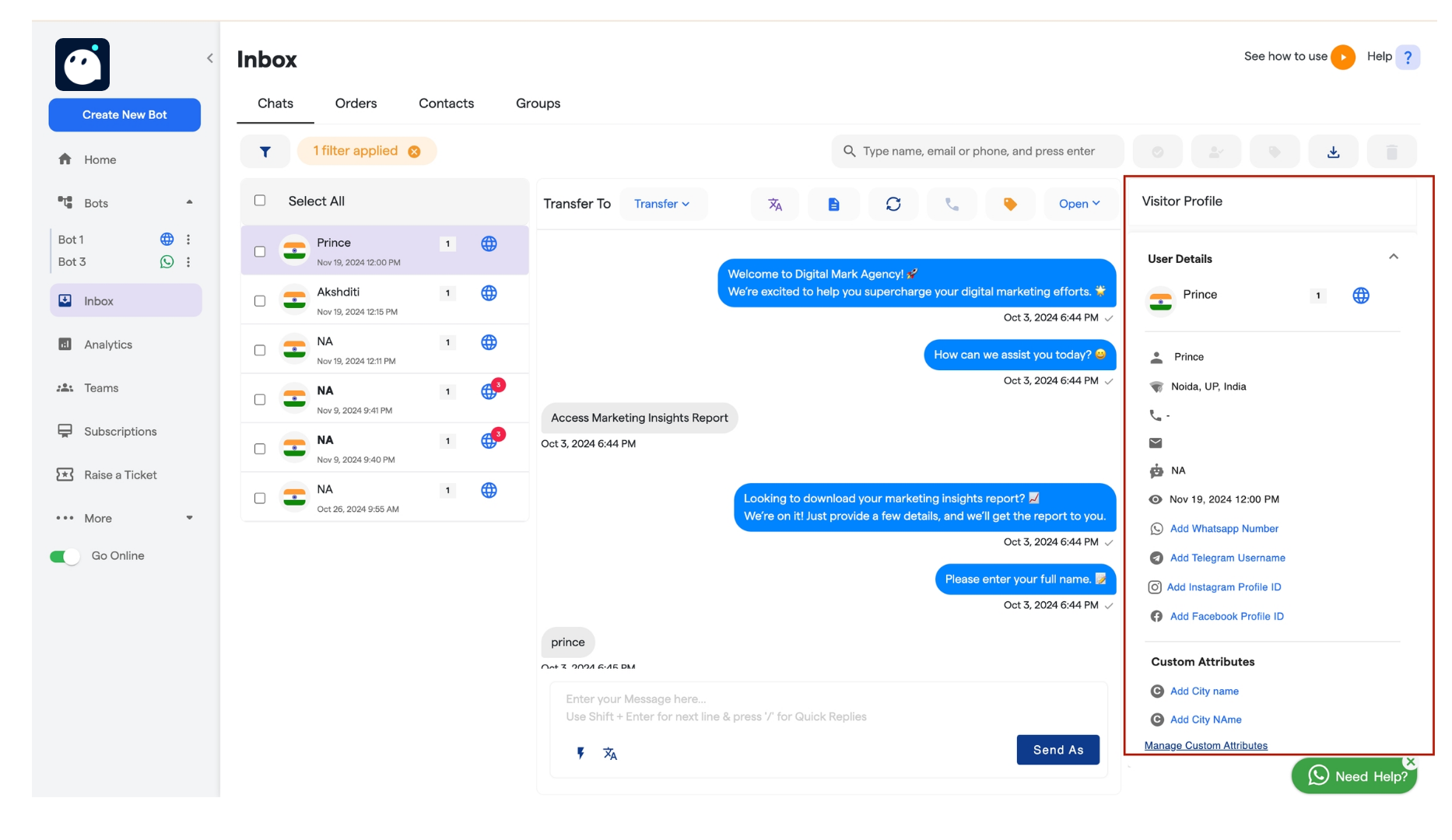Click the Need Help WhatsApp button
The width and height of the screenshot is (1452, 840).
click(1354, 776)
